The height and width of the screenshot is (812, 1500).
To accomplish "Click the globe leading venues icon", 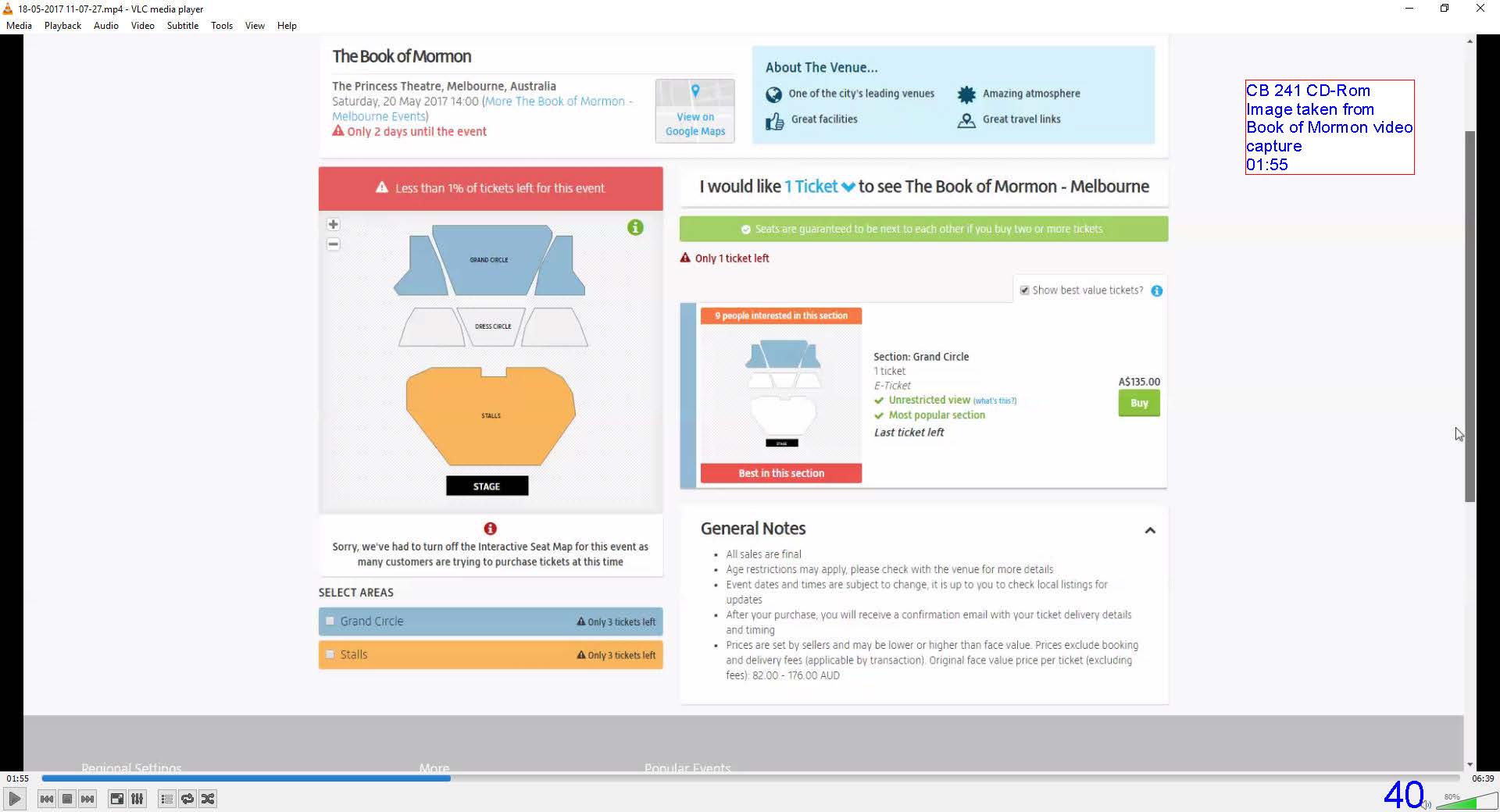I will [x=773, y=94].
